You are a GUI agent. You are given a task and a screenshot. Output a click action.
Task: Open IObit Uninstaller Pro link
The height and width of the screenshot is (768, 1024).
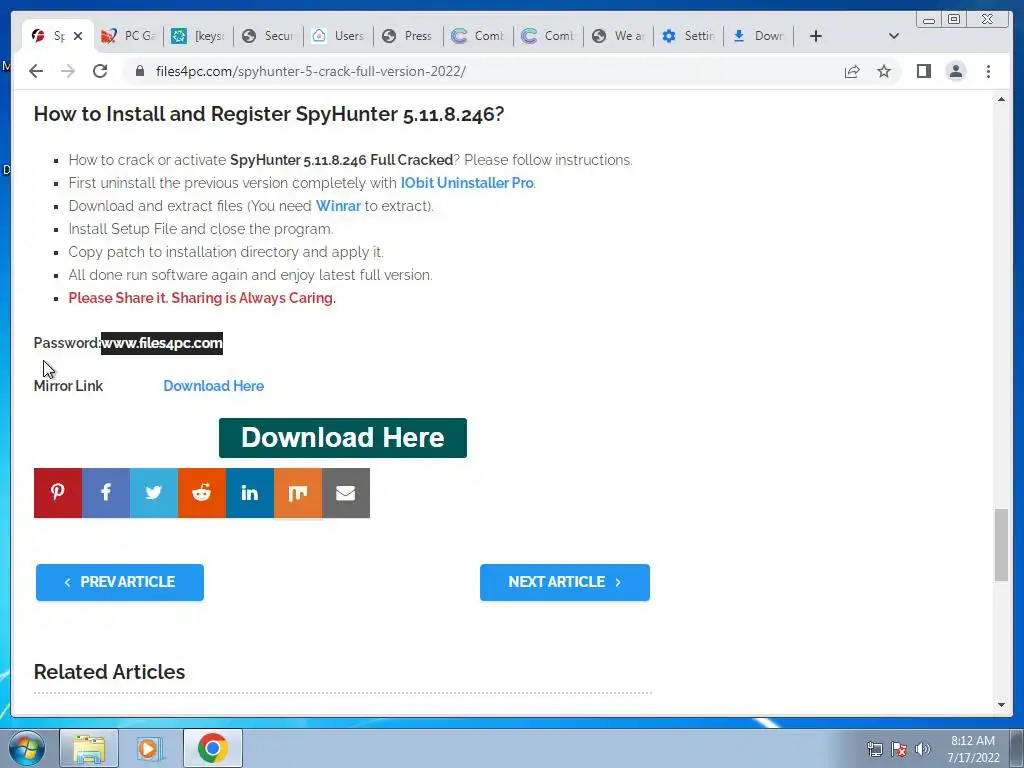pos(468,183)
